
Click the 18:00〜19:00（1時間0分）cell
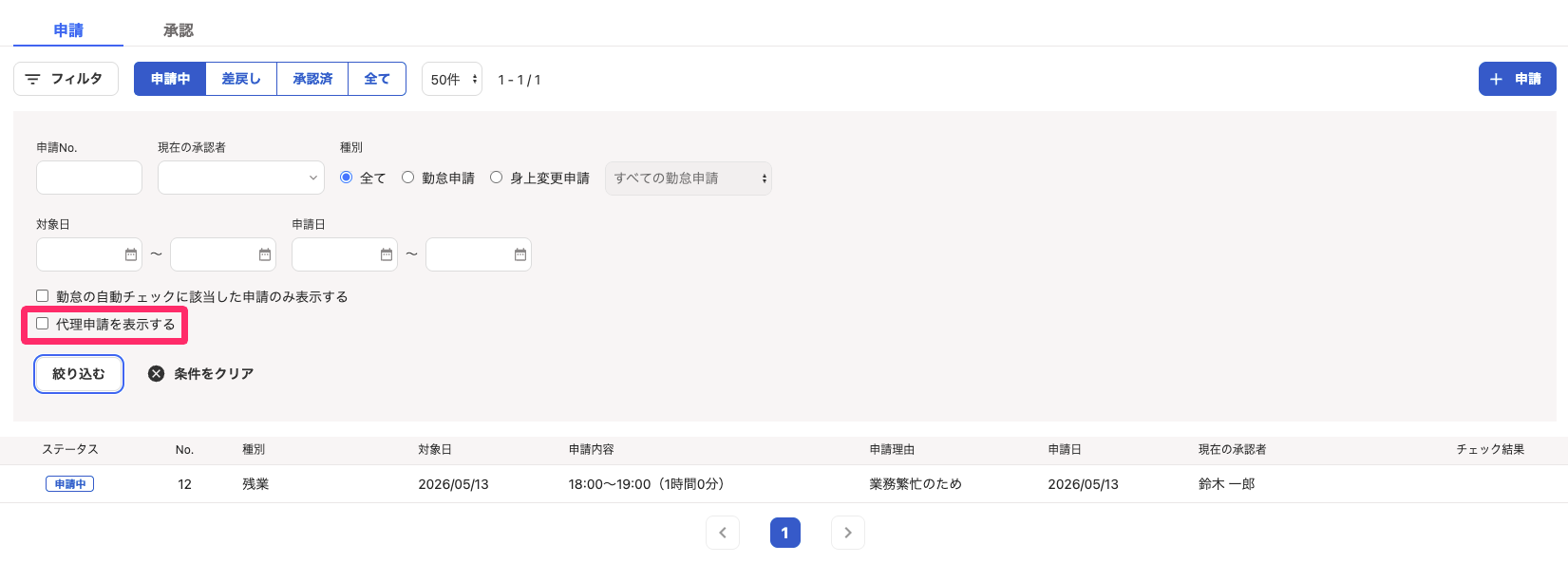pyautogui.click(x=650, y=484)
